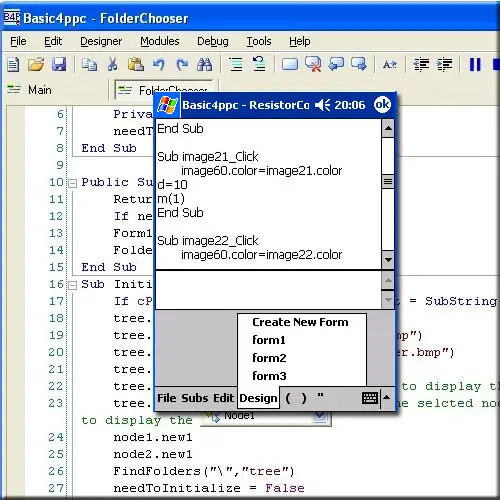This screenshot has height=500, width=500.
Task: Click the 'd=10' code line
Action: 172,185
